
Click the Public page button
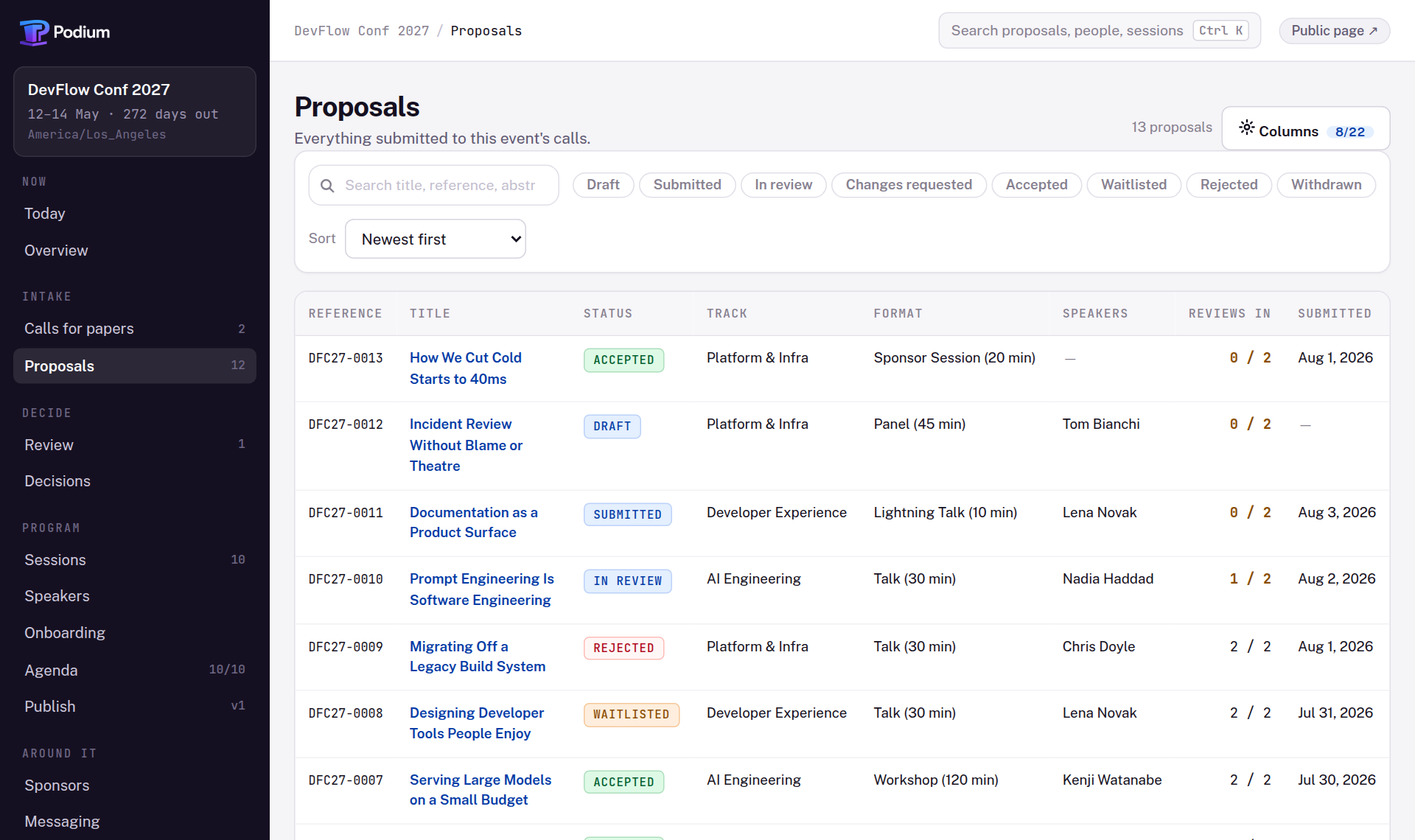pos(1334,31)
